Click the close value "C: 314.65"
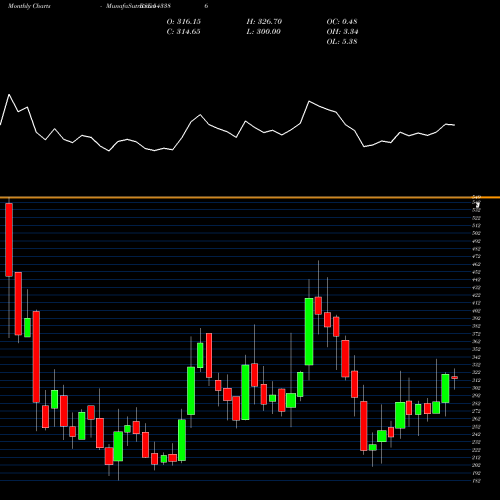 click(183, 32)
